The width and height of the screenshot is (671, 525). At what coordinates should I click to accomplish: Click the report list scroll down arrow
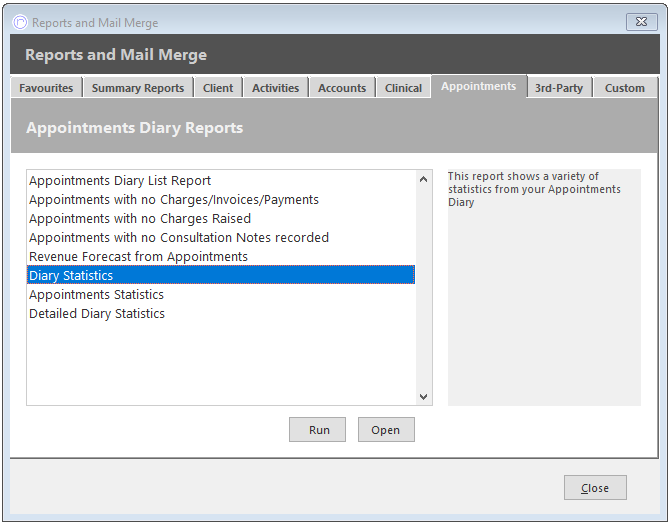[x=424, y=396]
